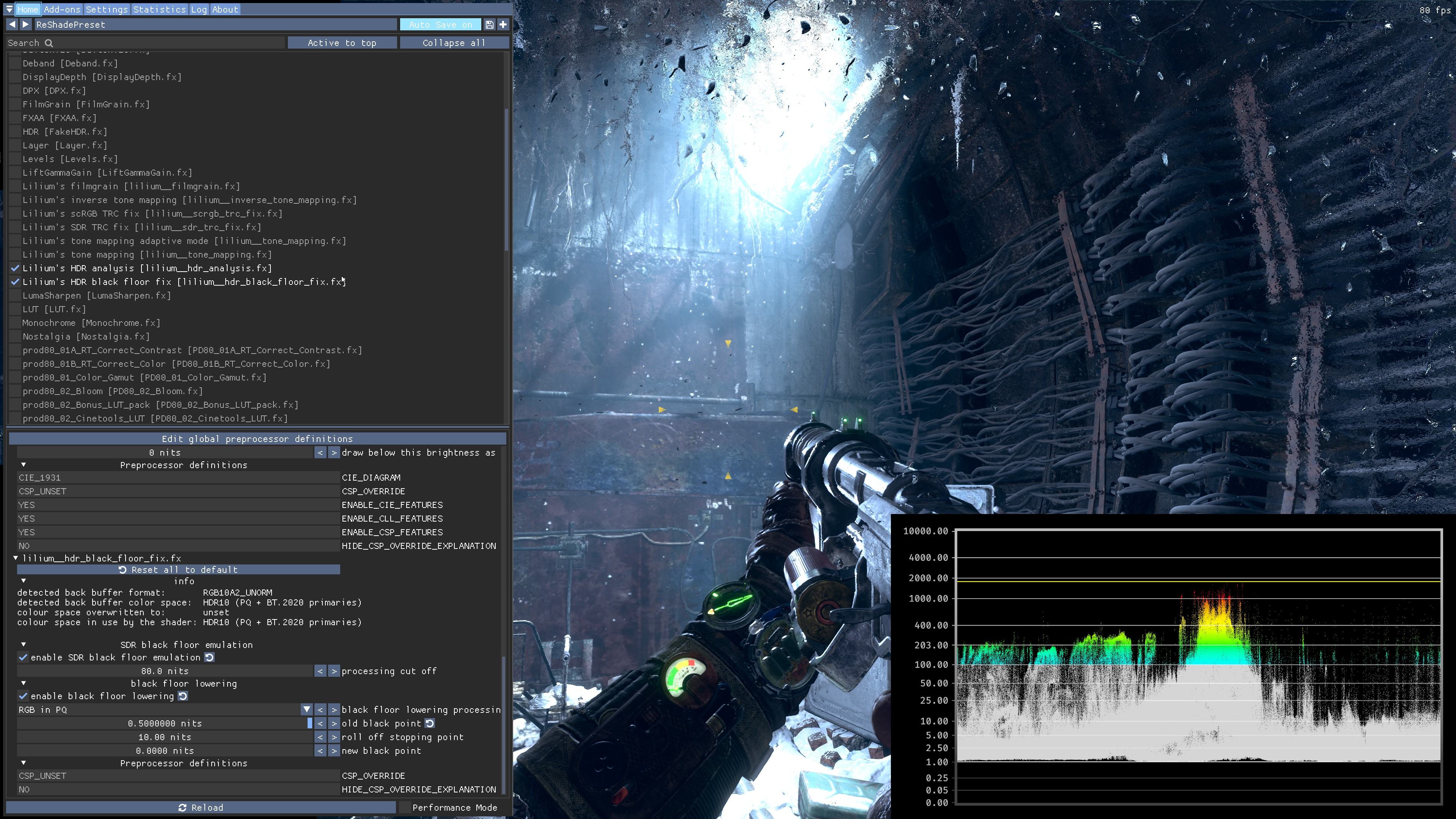Click the effect Search field

(145, 43)
